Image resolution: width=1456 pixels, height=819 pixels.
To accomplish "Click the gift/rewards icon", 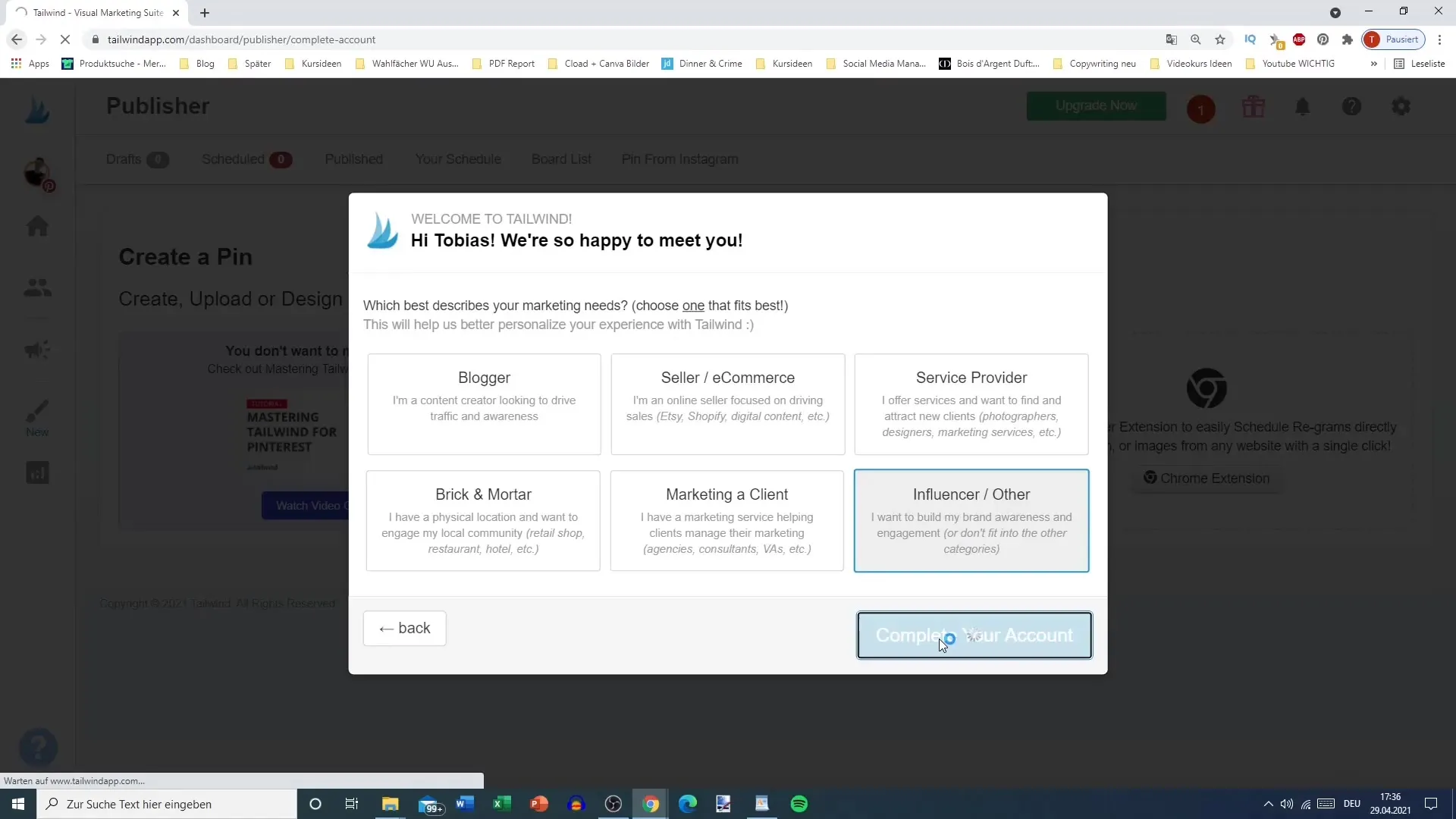I will 1254,106.
